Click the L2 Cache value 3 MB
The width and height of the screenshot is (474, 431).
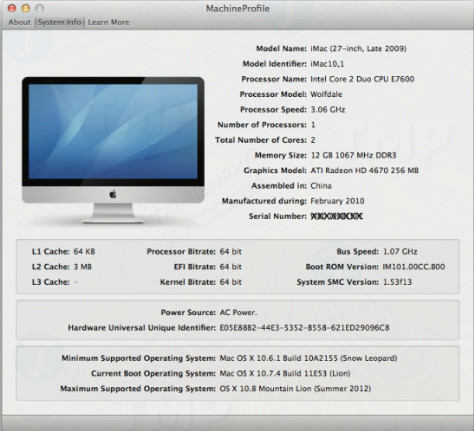coord(82,267)
